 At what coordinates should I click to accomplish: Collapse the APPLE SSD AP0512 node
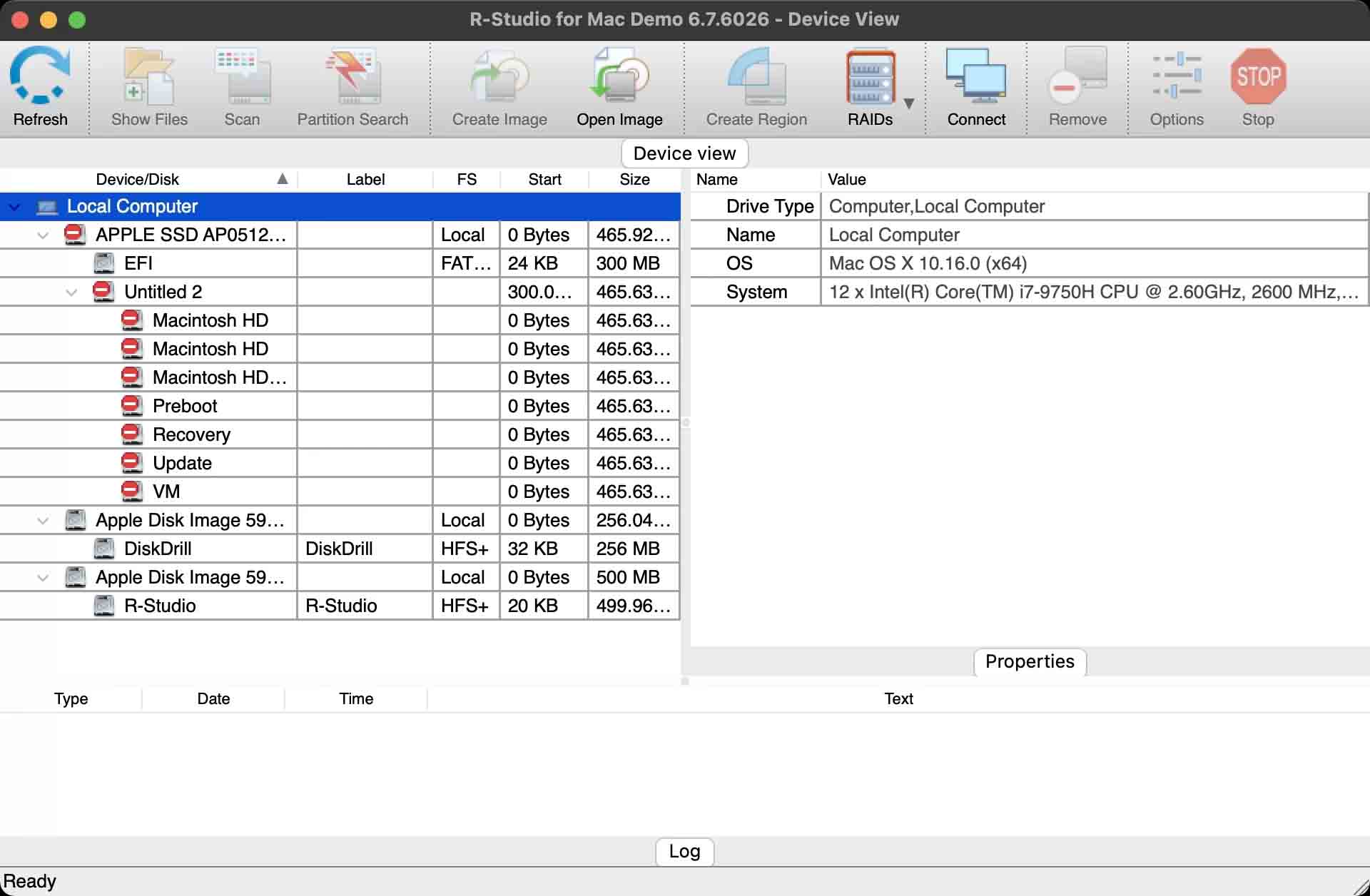point(43,235)
